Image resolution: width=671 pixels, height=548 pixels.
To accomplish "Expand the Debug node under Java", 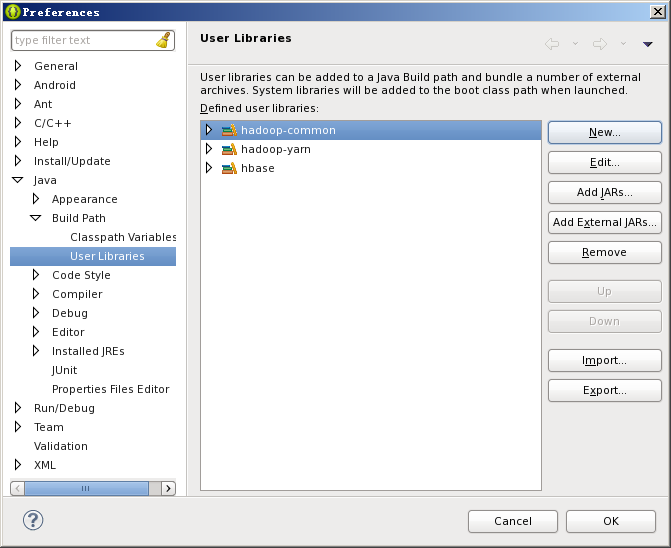I will [36, 313].
